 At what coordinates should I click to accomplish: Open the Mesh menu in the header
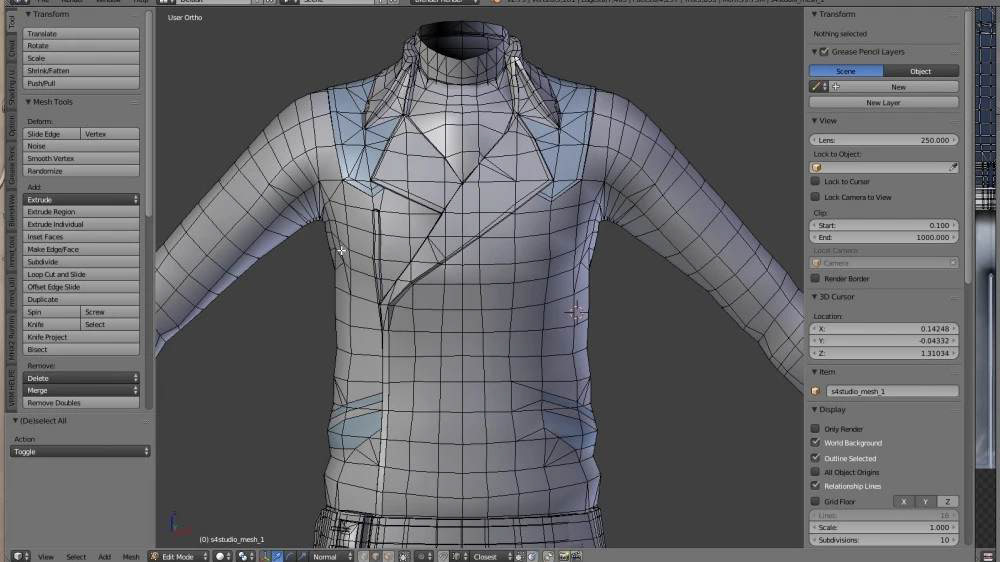pos(131,557)
